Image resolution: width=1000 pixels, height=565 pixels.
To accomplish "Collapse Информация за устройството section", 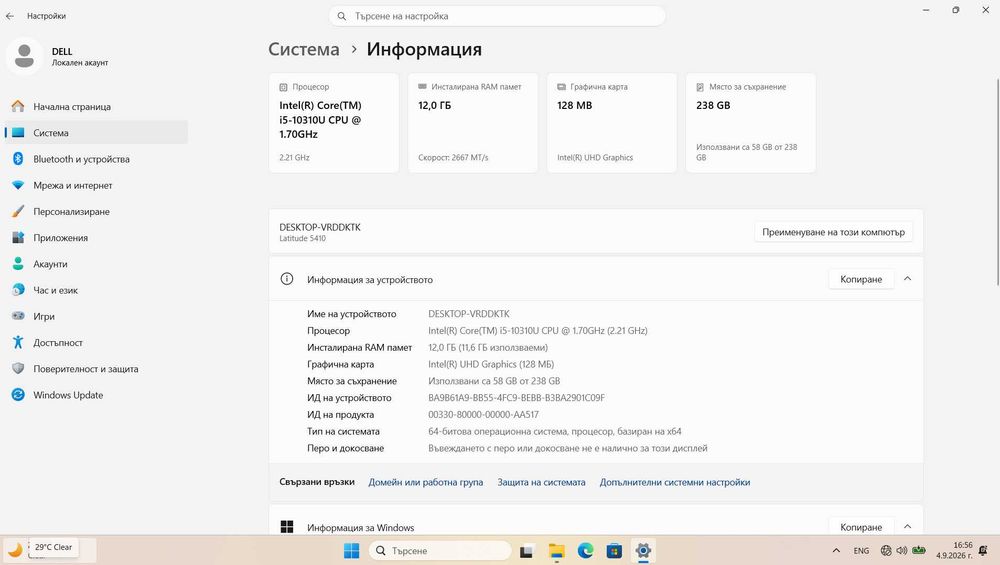I will (x=908, y=279).
